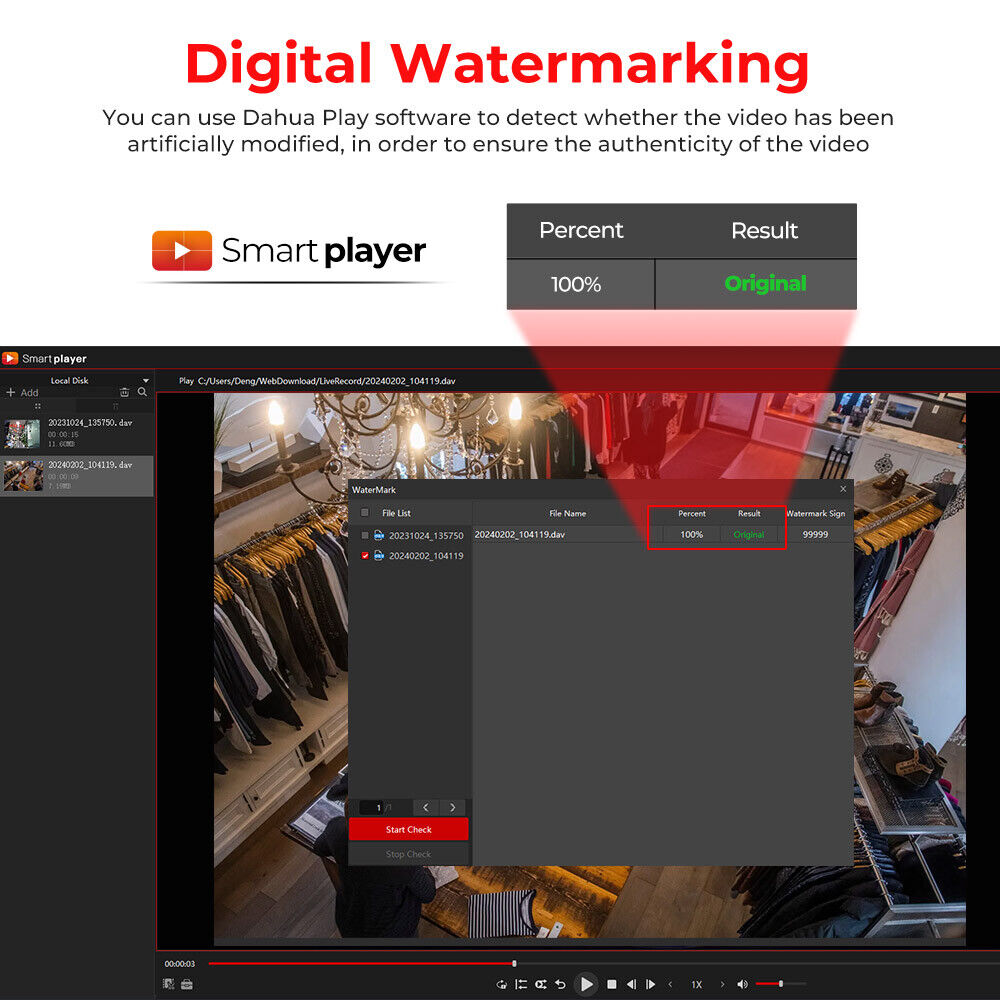Click the 100% percent cell in results
The height and width of the screenshot is (1000, 1000).
[x=691, y=534]
